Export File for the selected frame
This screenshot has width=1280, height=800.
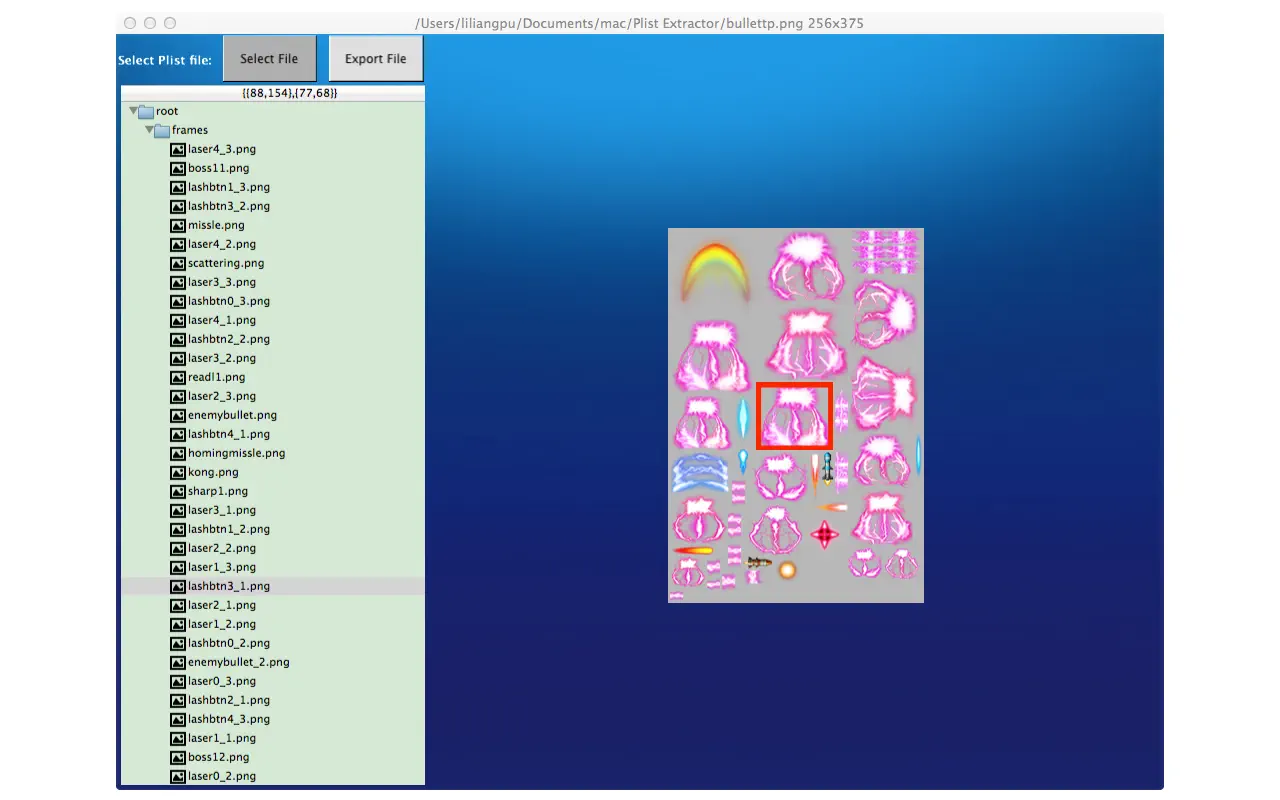point(375,59)
